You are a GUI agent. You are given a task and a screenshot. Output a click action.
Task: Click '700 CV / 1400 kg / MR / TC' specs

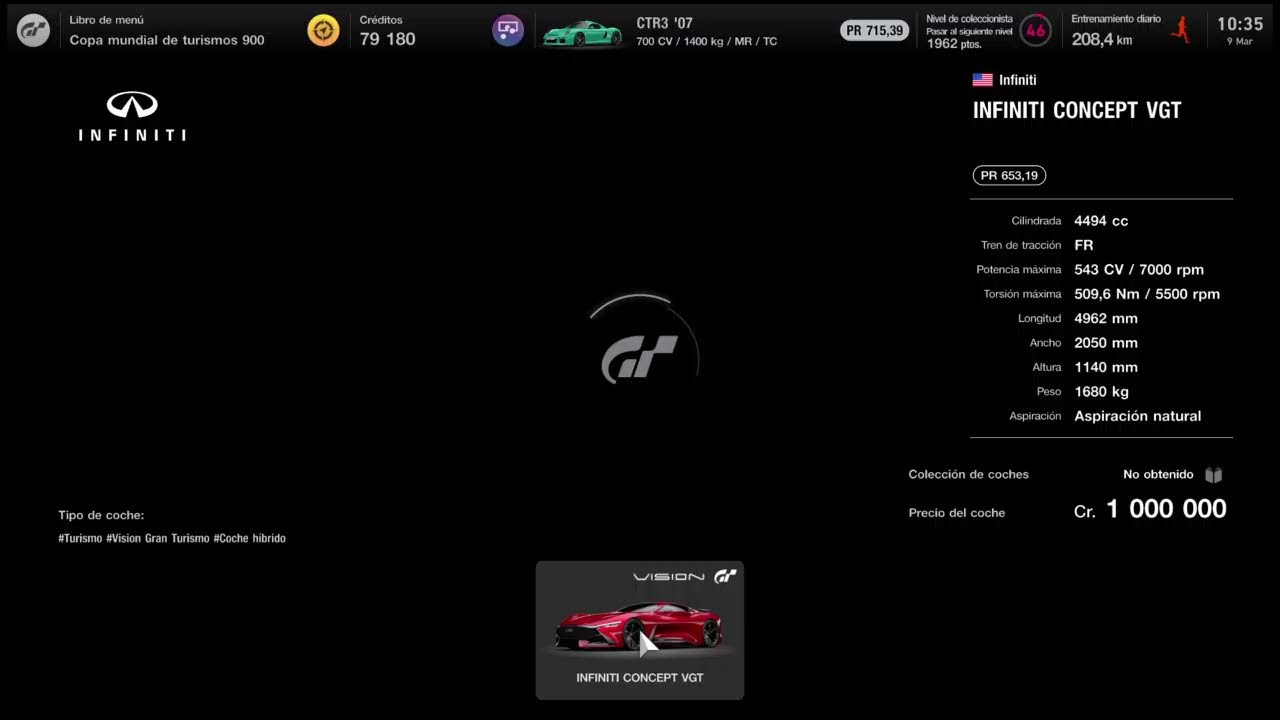click(706, 42)
